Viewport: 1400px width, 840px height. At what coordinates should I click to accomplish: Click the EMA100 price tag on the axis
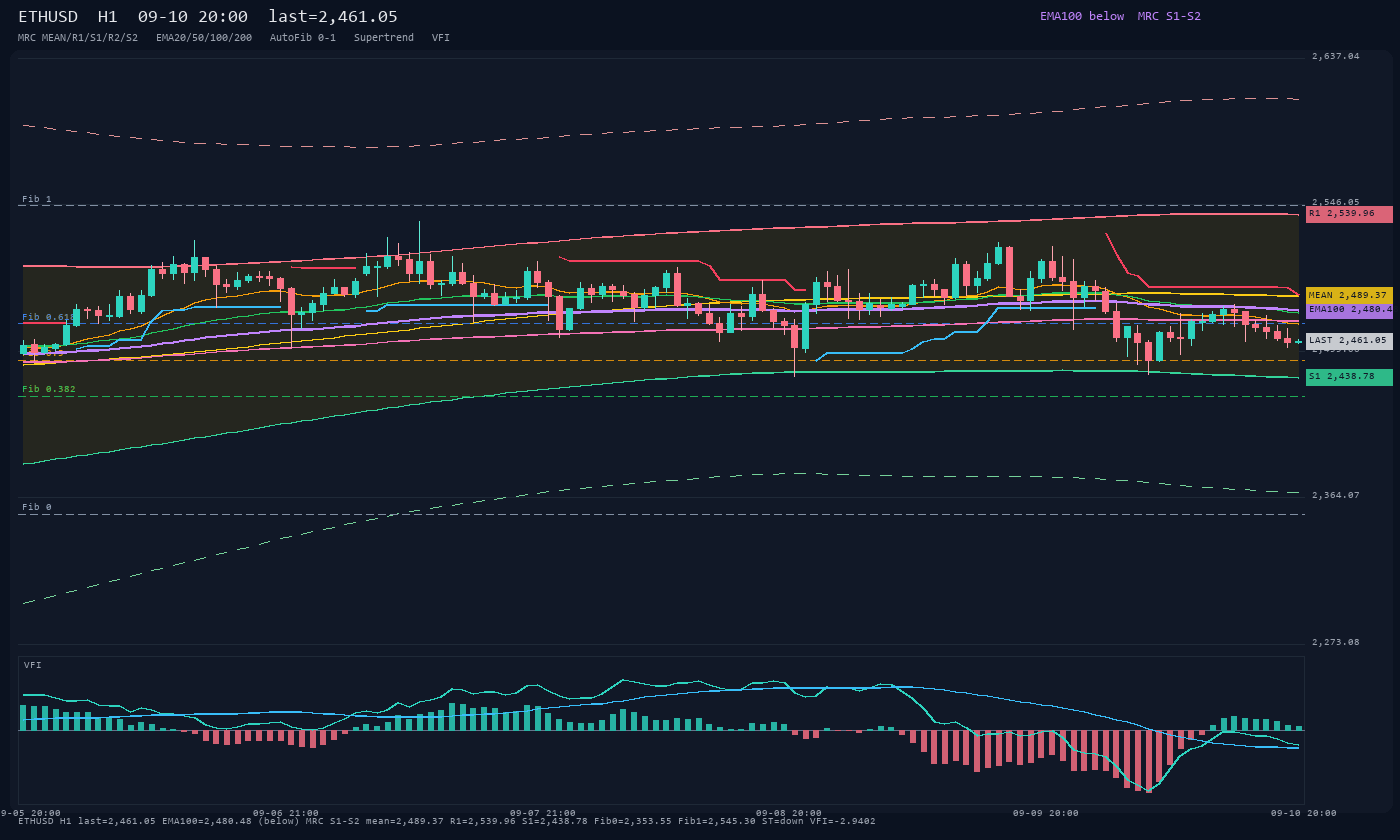(1349, 310)
